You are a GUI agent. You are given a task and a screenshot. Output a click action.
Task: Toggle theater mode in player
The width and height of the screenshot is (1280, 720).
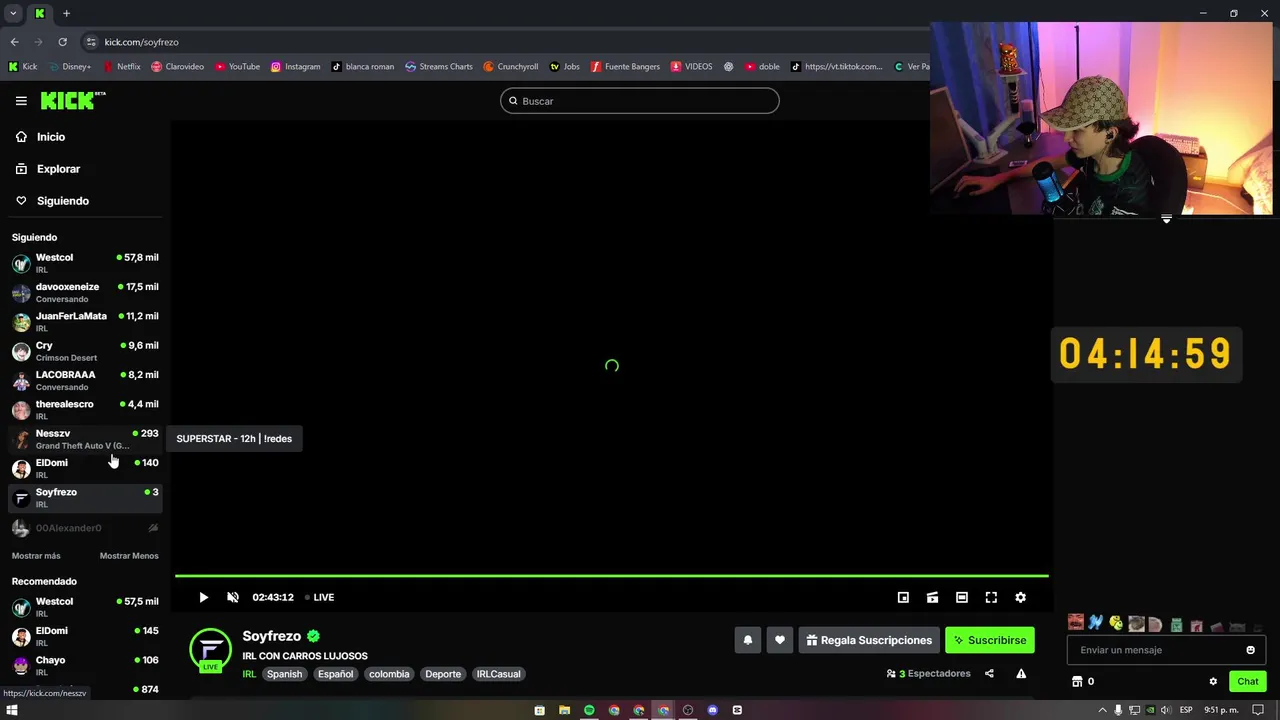(962, 597)
